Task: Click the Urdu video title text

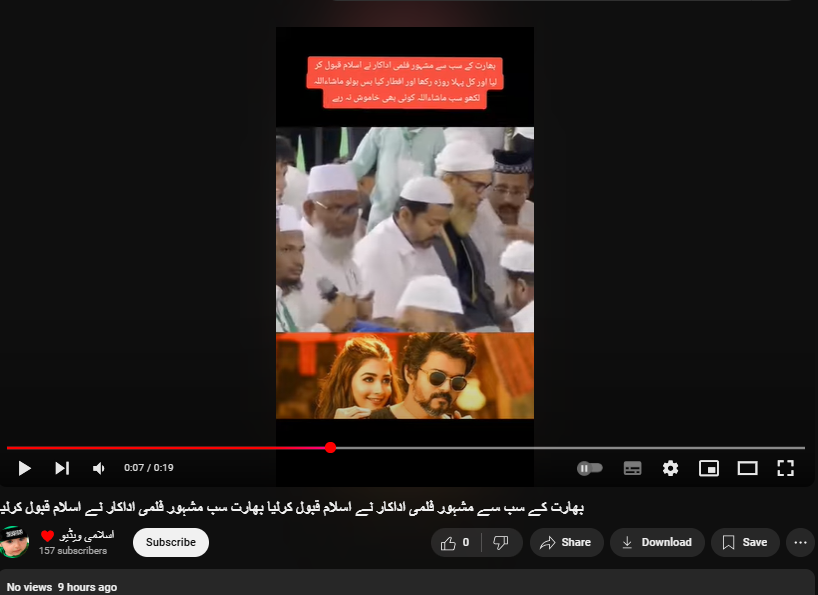Action: 292,507
